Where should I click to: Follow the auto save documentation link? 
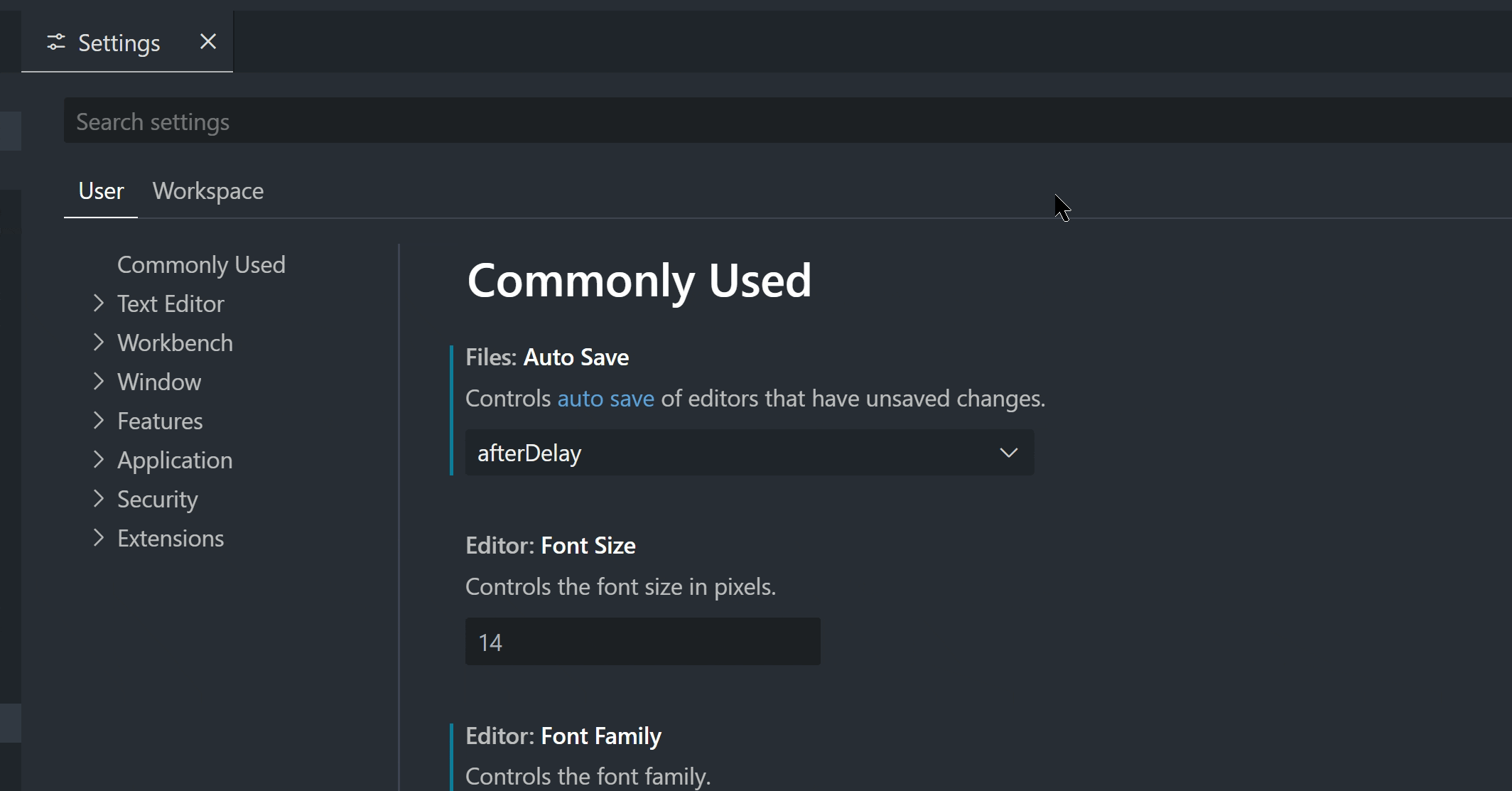[605, 399]
